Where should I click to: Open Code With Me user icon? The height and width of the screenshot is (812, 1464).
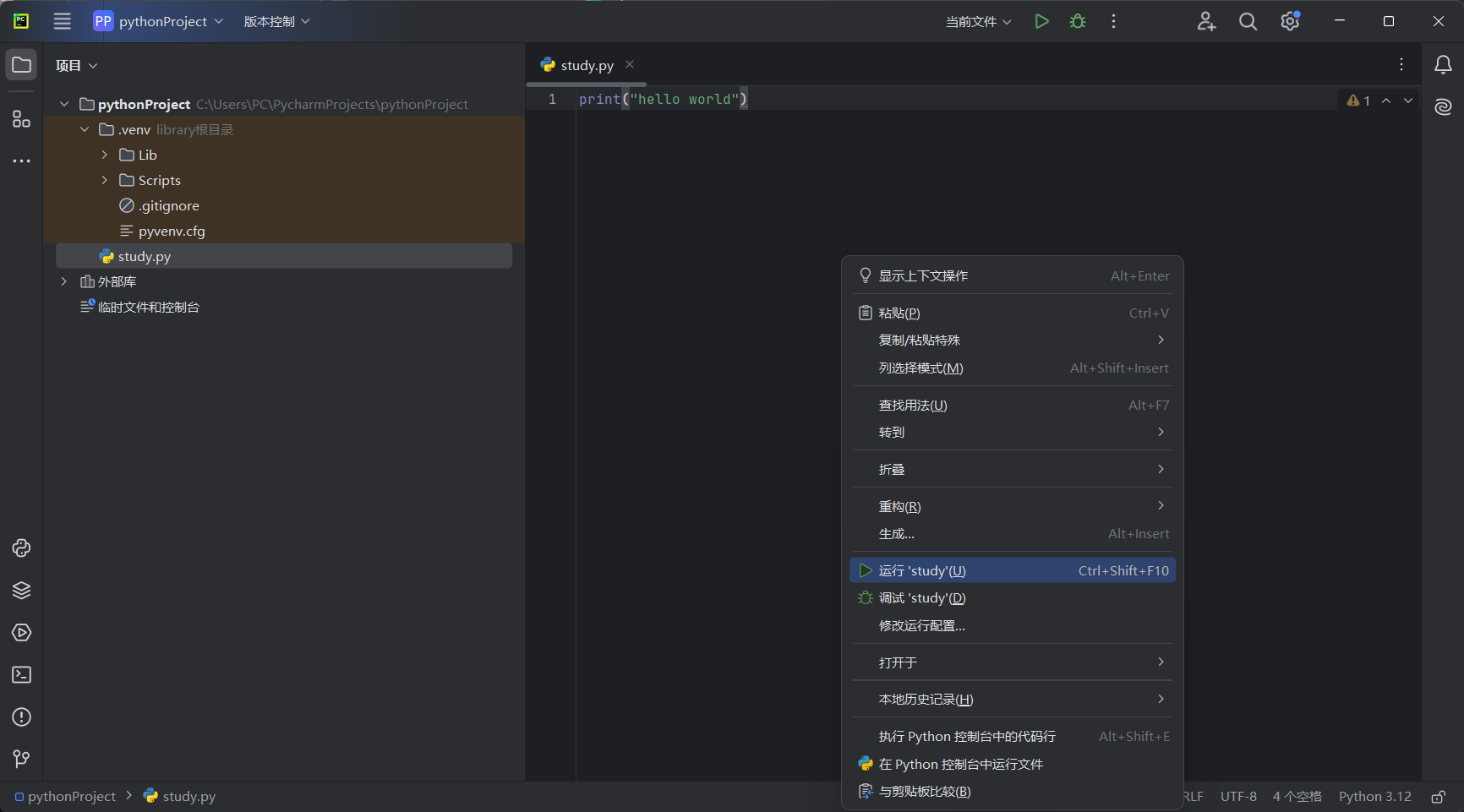pyautogui.click(x=1206, y=21)
